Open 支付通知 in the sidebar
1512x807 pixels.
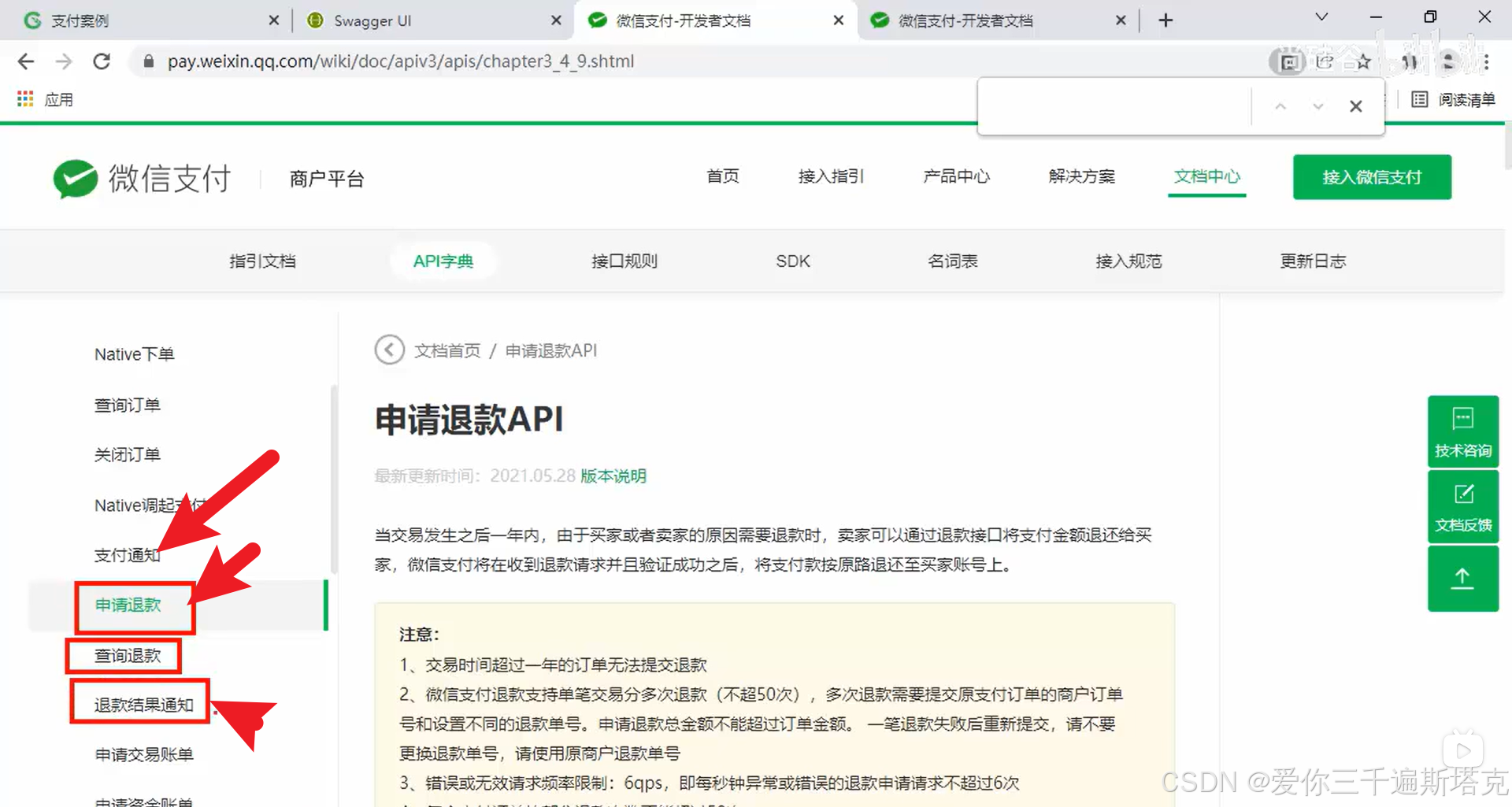click(128, 555)
